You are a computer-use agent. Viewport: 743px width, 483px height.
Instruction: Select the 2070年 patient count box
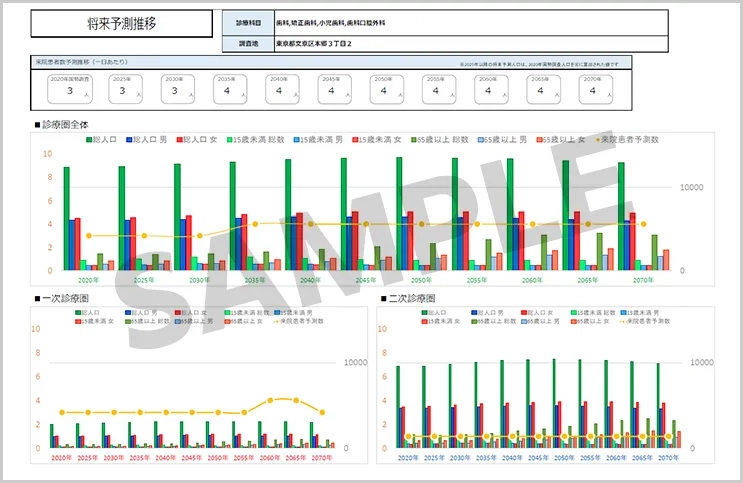click(596, 89)
